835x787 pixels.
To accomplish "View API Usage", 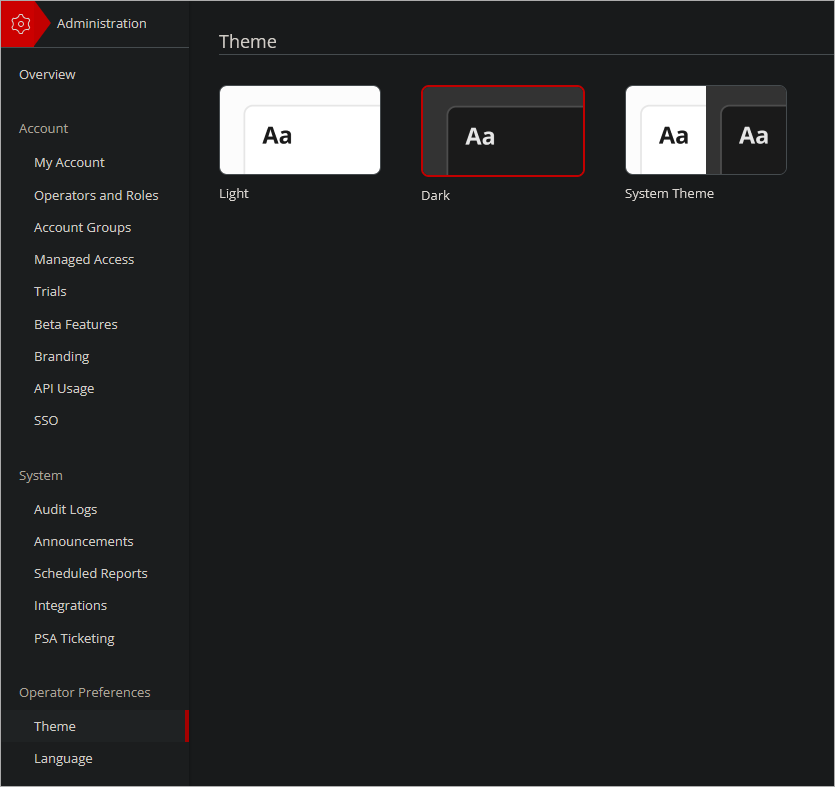I will 64,388.
